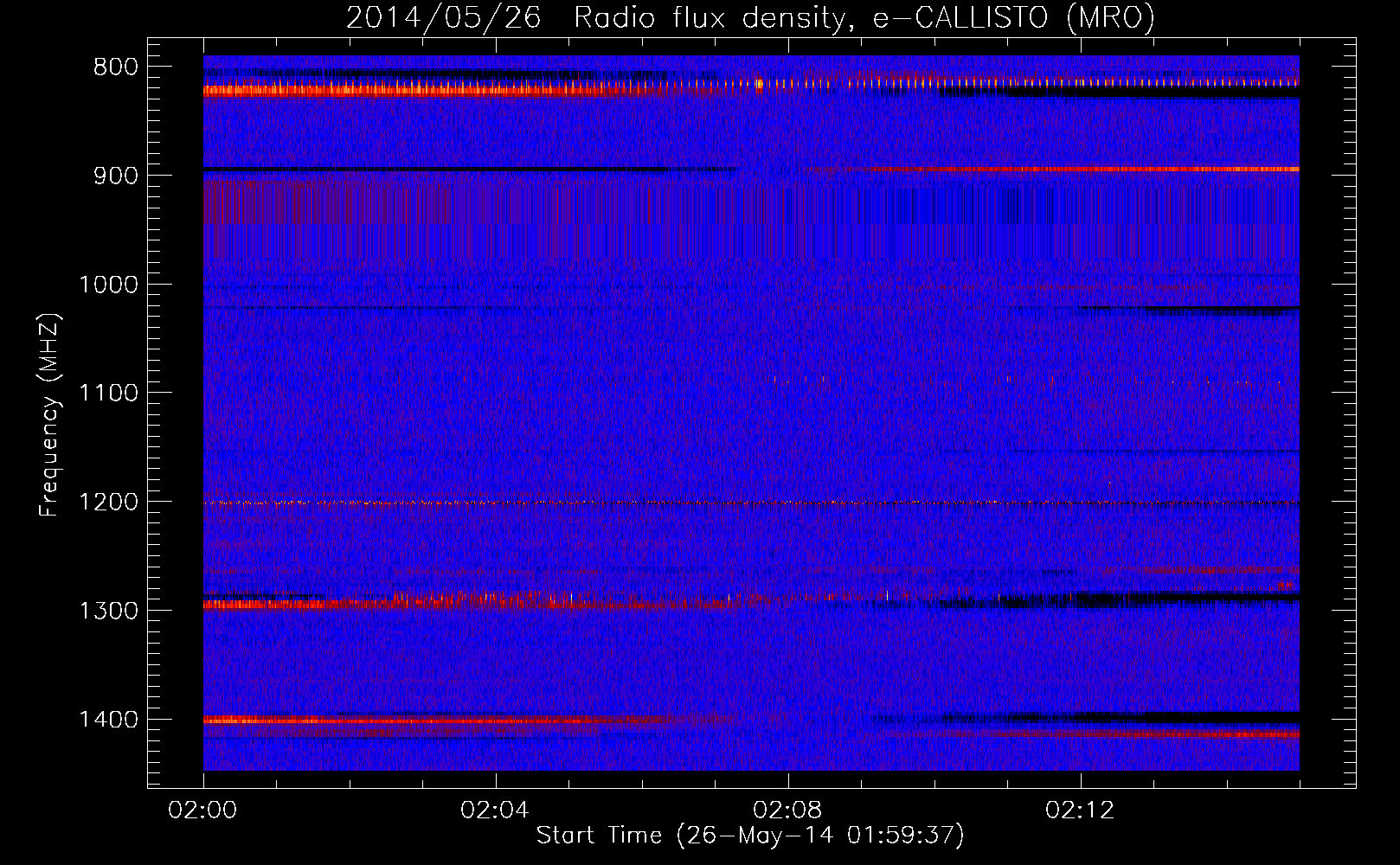Click the 1000 frequency tick label
The width and height of the screenshot is (1400, 865).
[109, 285]
